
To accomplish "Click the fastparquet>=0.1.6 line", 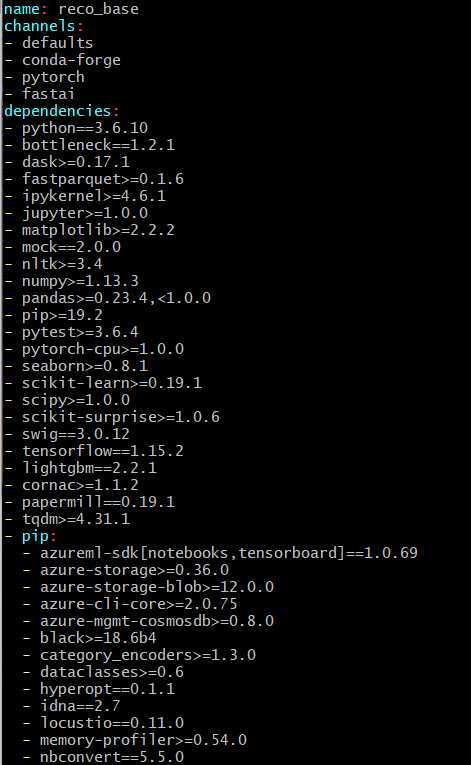I will coord(94,179).
